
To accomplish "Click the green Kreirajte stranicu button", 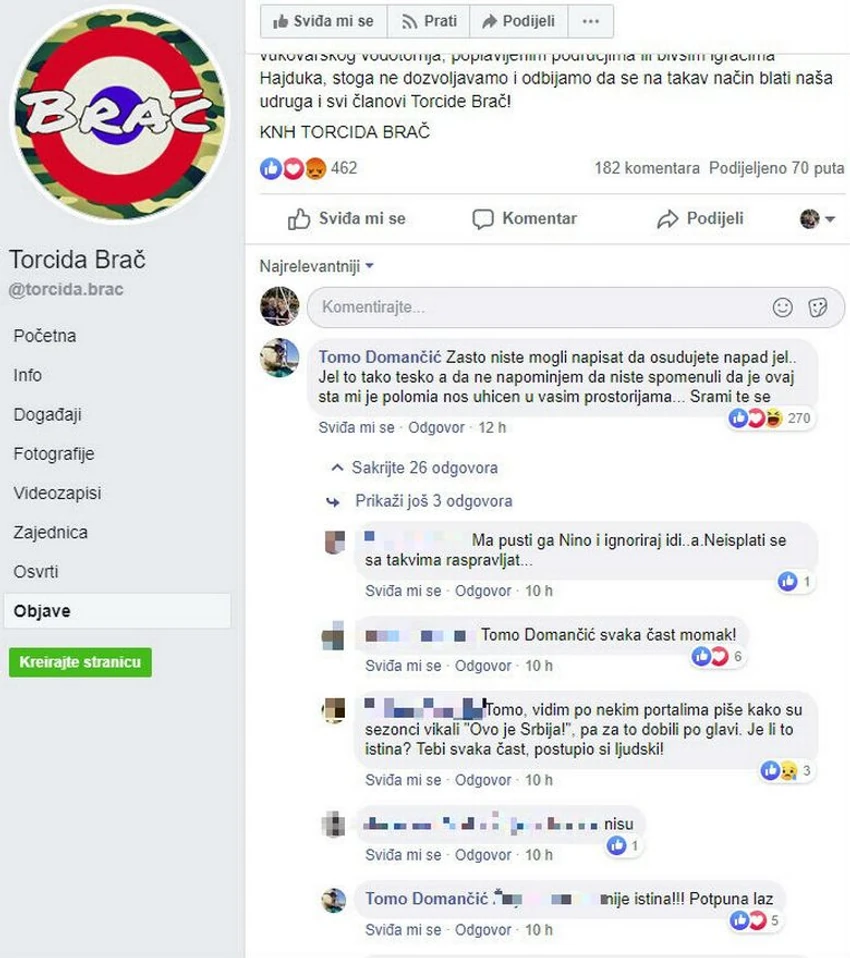I will pyautogui.click(x=80, y=662).
